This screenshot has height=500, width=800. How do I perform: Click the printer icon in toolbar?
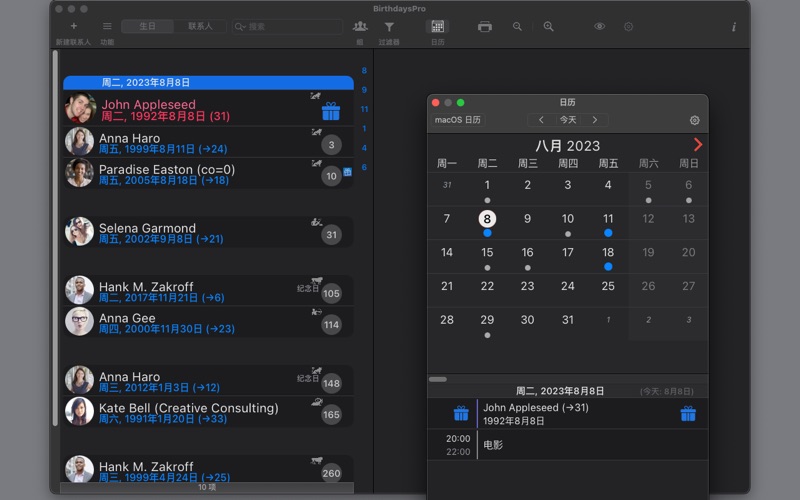[485, 26]
